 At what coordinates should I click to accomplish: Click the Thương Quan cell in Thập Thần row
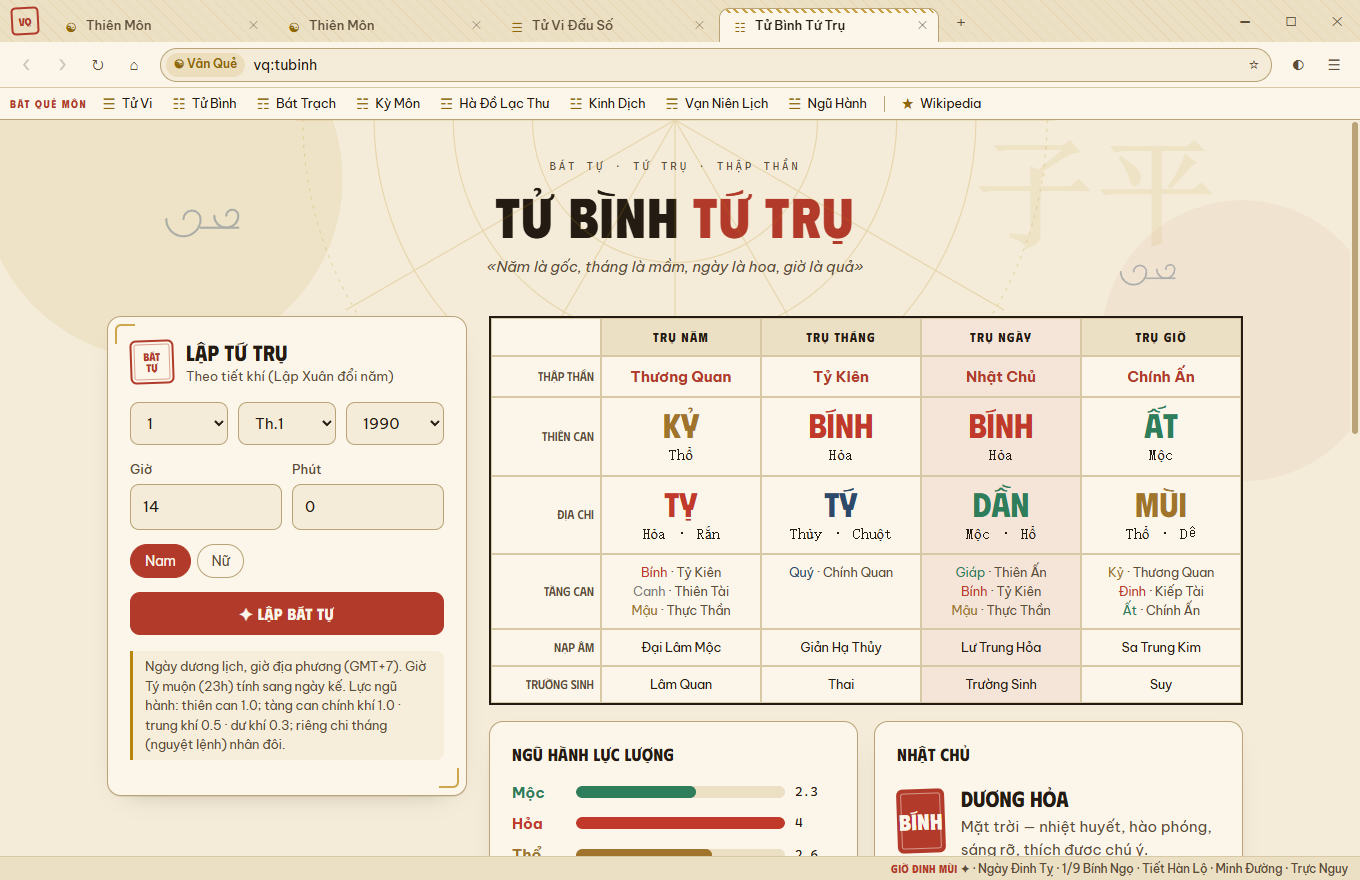(681, 377)
